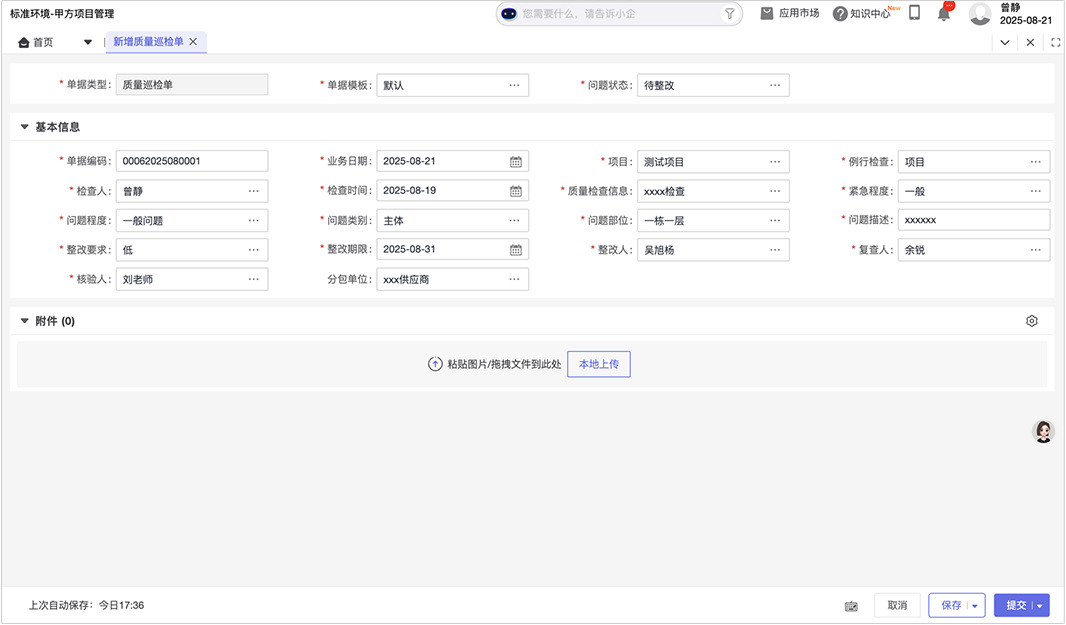The height and width of the screenshot is (625, 1066).
Task: Open the 应用市场 app market
Action: pyautogui.click(x=790, y=14)
